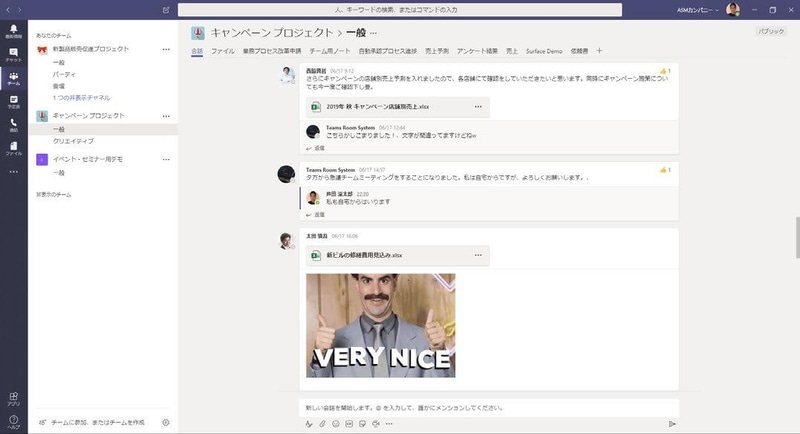Reply under the Teams Room System 12:44 message
The height and width of the screenshot is (434, 800).
[x=315, y=148]
